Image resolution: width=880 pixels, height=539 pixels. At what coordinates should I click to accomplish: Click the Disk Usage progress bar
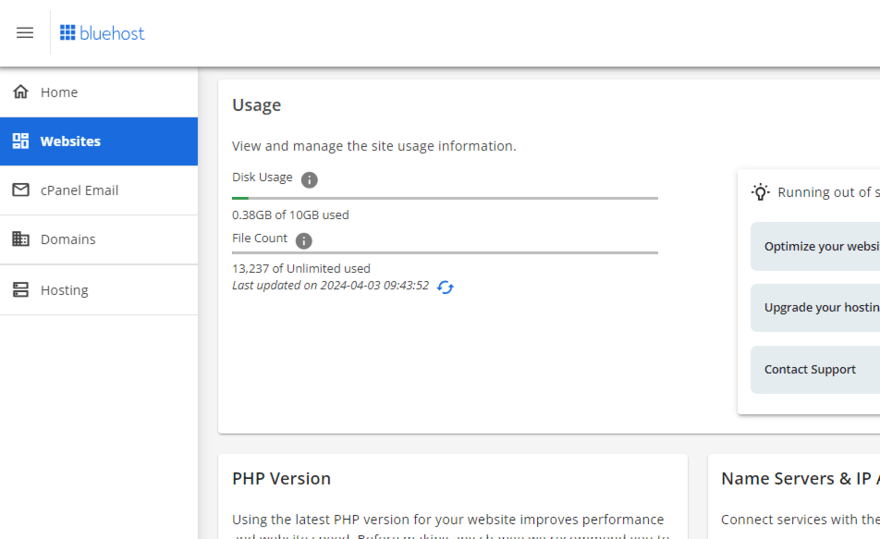point(444,198)
